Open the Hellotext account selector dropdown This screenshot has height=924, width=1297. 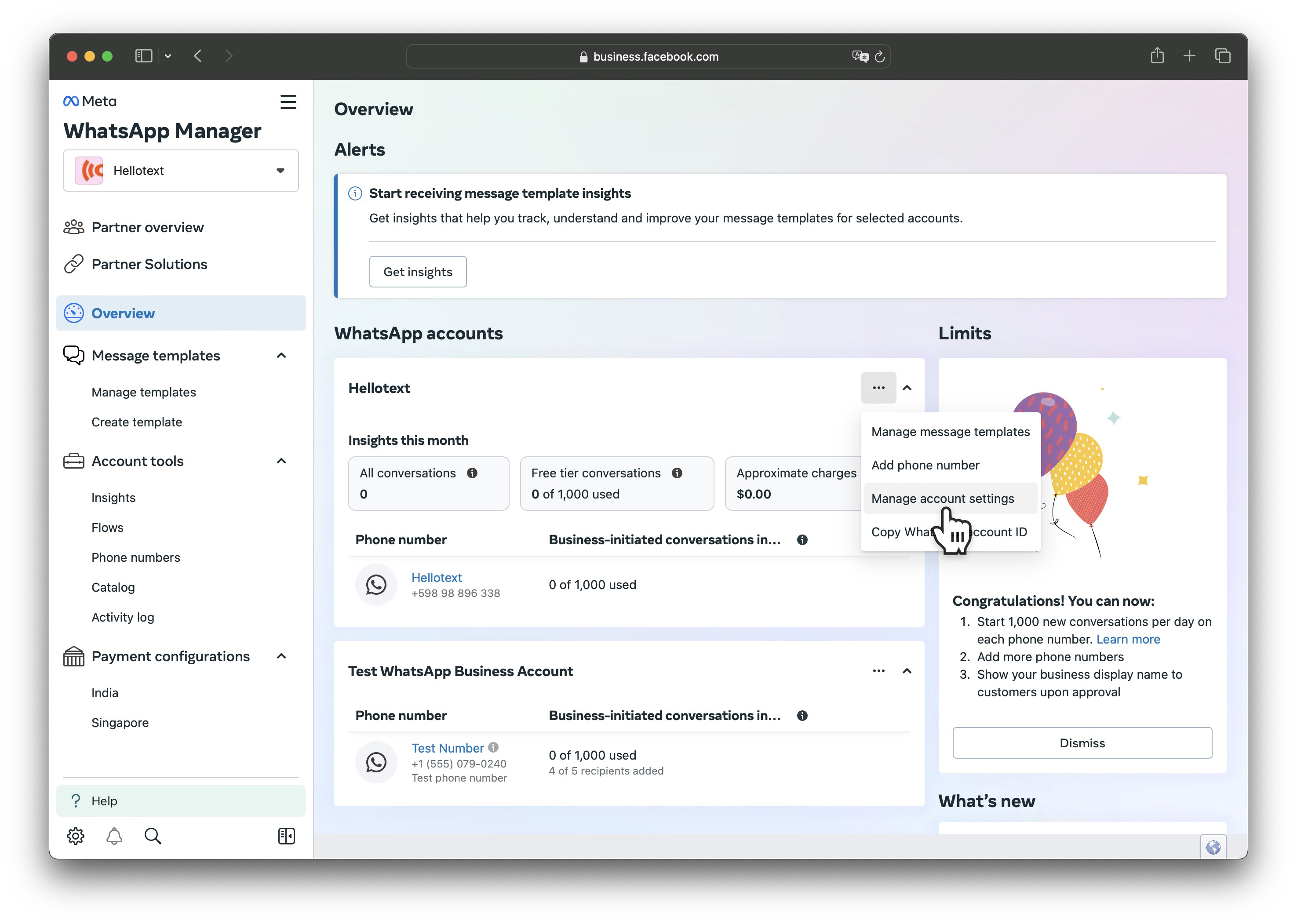(x=181, y=171)
